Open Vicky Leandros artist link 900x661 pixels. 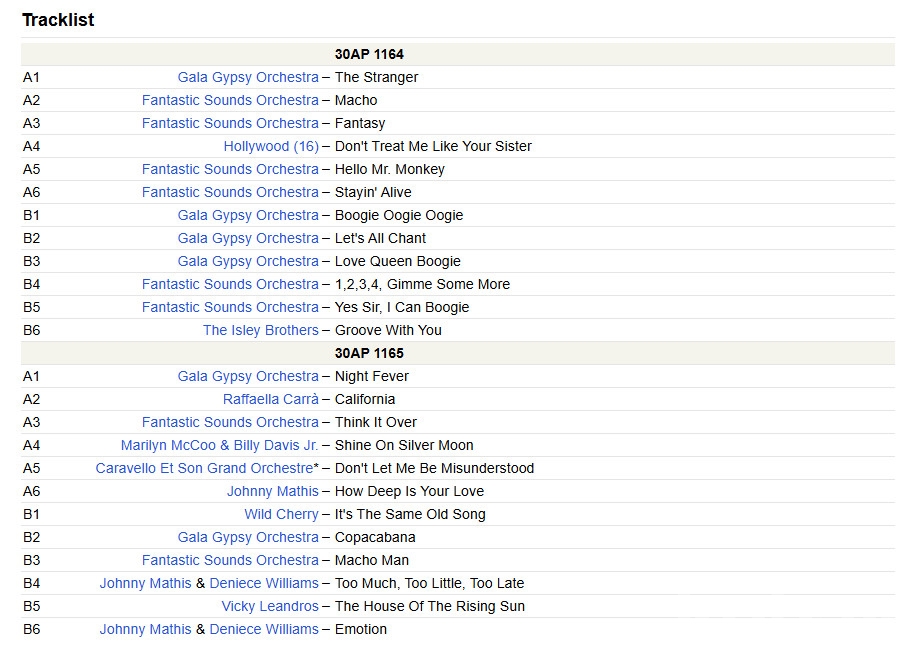pyautogui.click(x=270, y=606)
